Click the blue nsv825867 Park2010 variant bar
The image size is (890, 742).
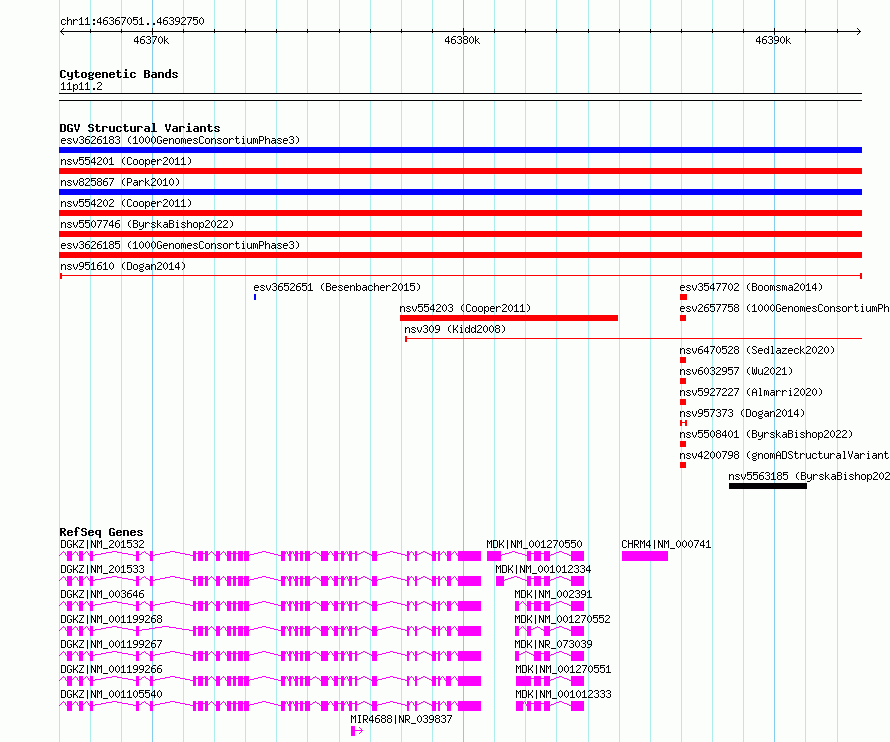tap(460, 192)
